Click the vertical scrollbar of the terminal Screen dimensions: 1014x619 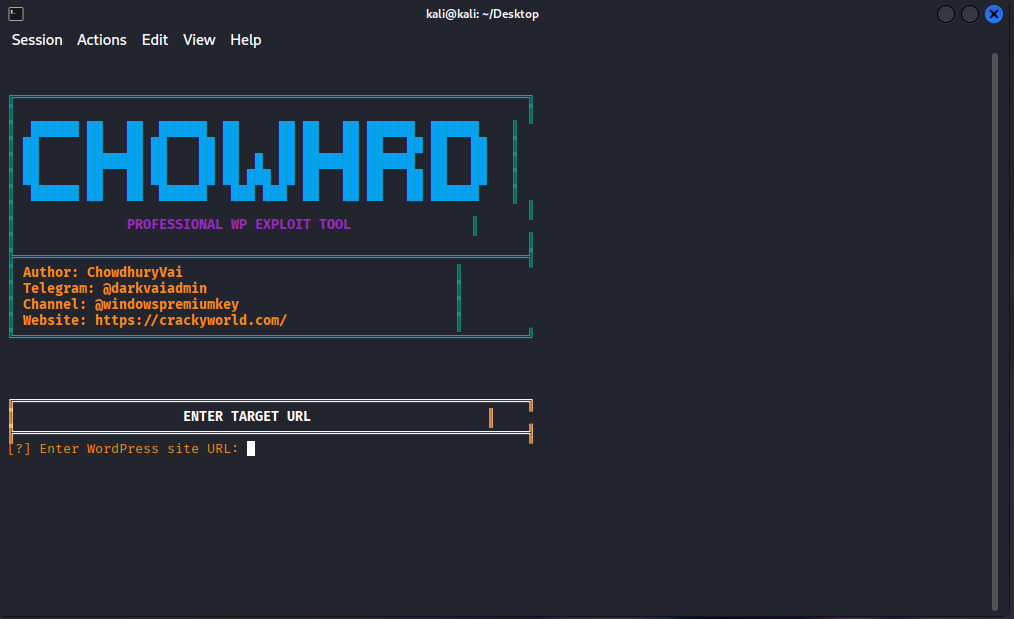point(995,331)
